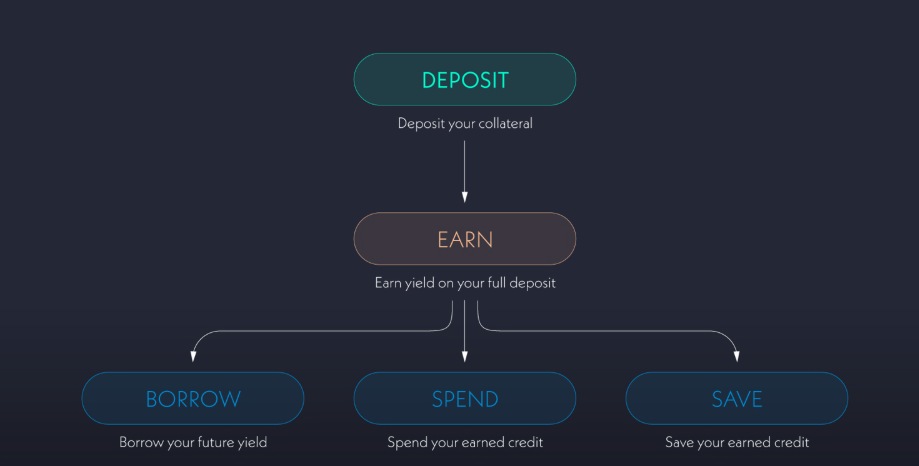This screenshot has width=919, height=466.
Task: Select the EARN step button
Action: [x=464, y=239]
